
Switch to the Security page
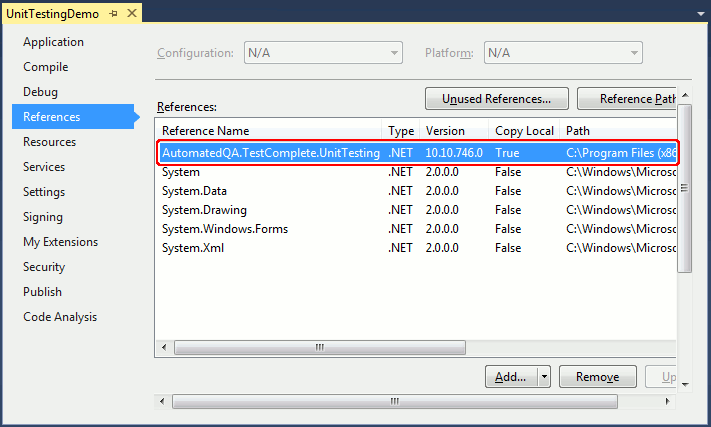pos(44,267)
